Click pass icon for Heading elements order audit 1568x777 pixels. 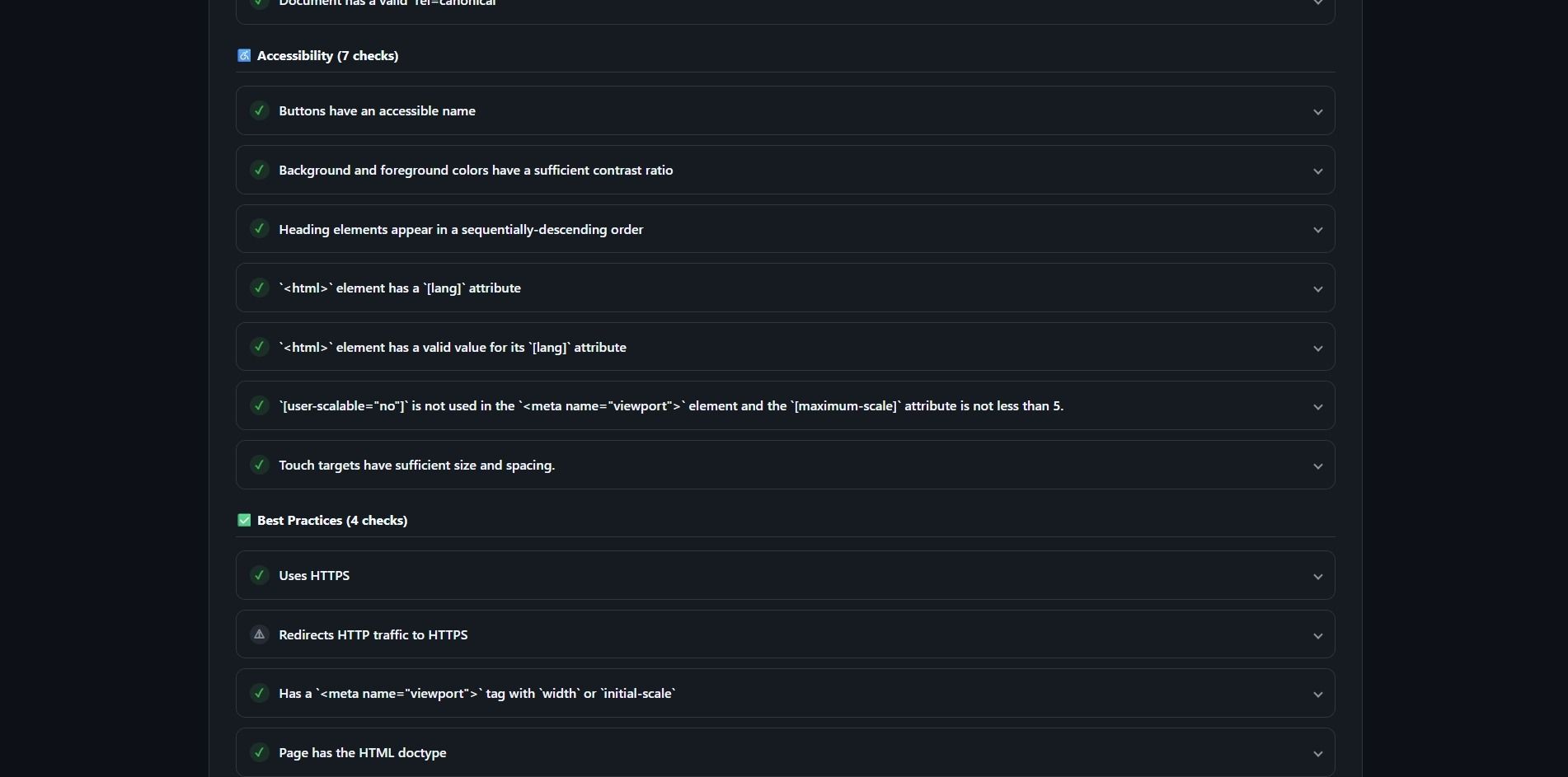click(260, 229)
